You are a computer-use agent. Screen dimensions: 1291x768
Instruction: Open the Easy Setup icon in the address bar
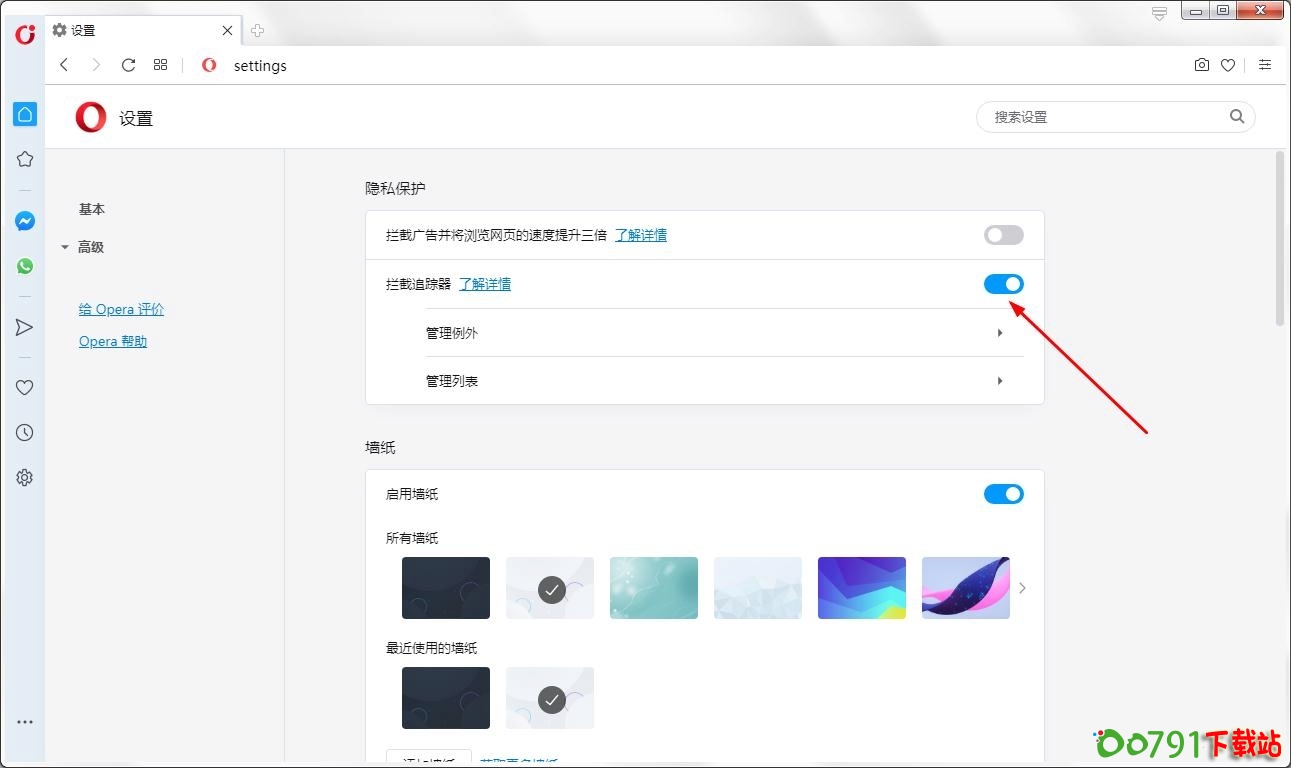coord(1265,65)
